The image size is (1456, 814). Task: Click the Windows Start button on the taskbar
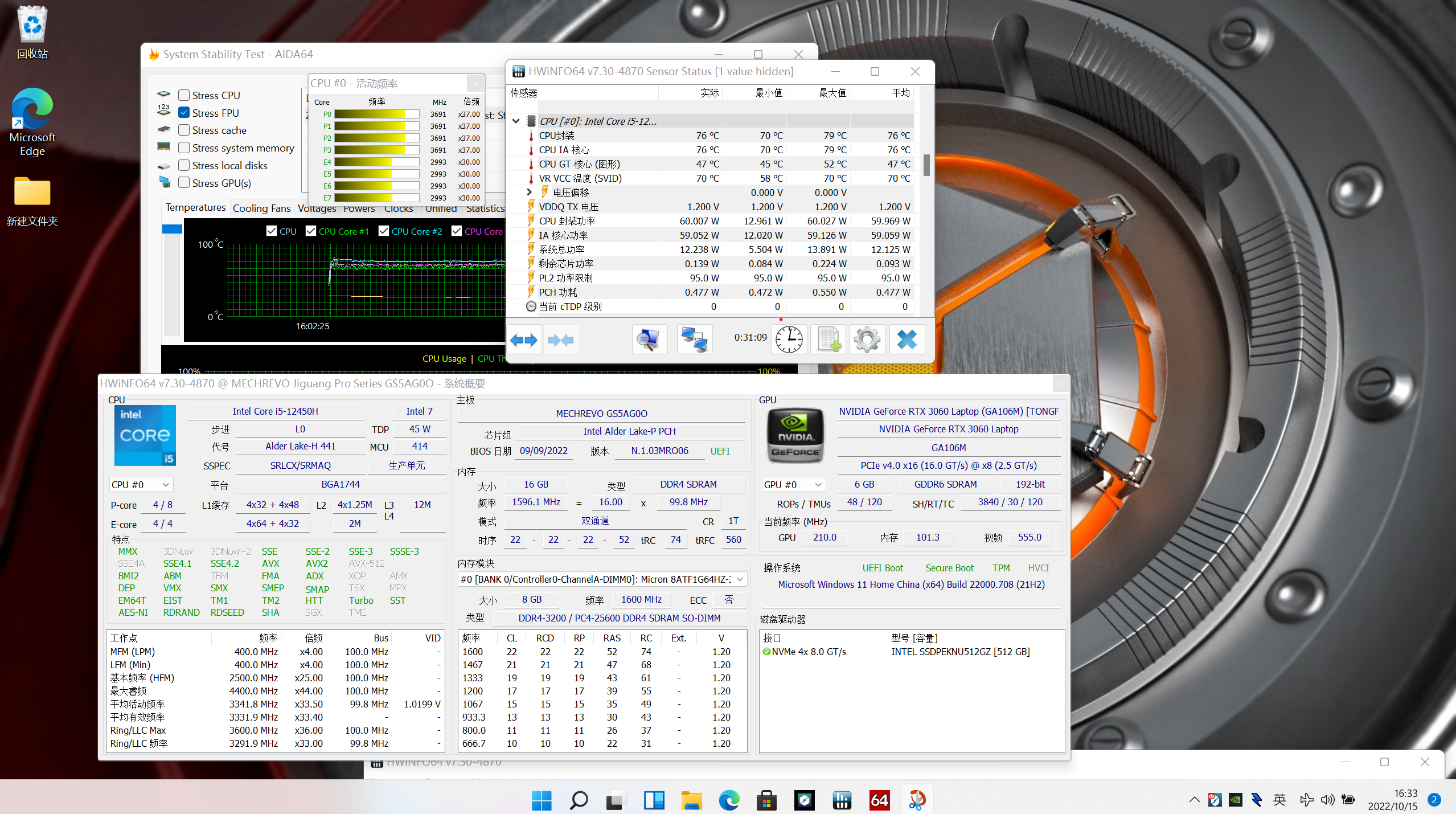pyautogui.click(x=541, y=800)
